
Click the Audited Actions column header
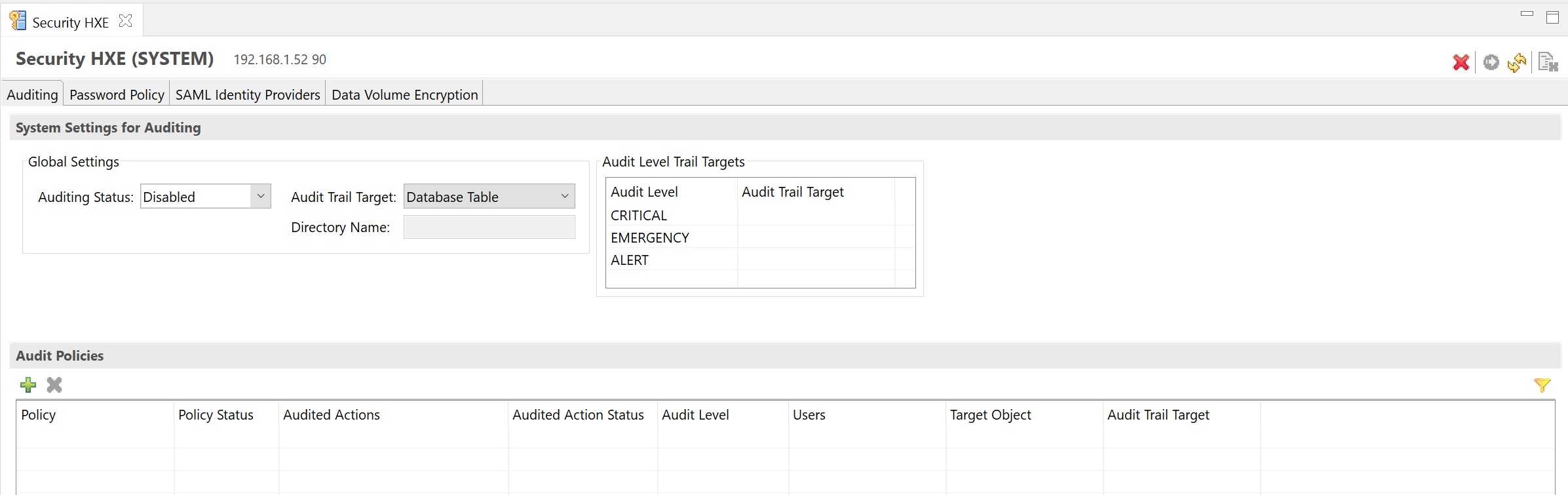[331, 415]
